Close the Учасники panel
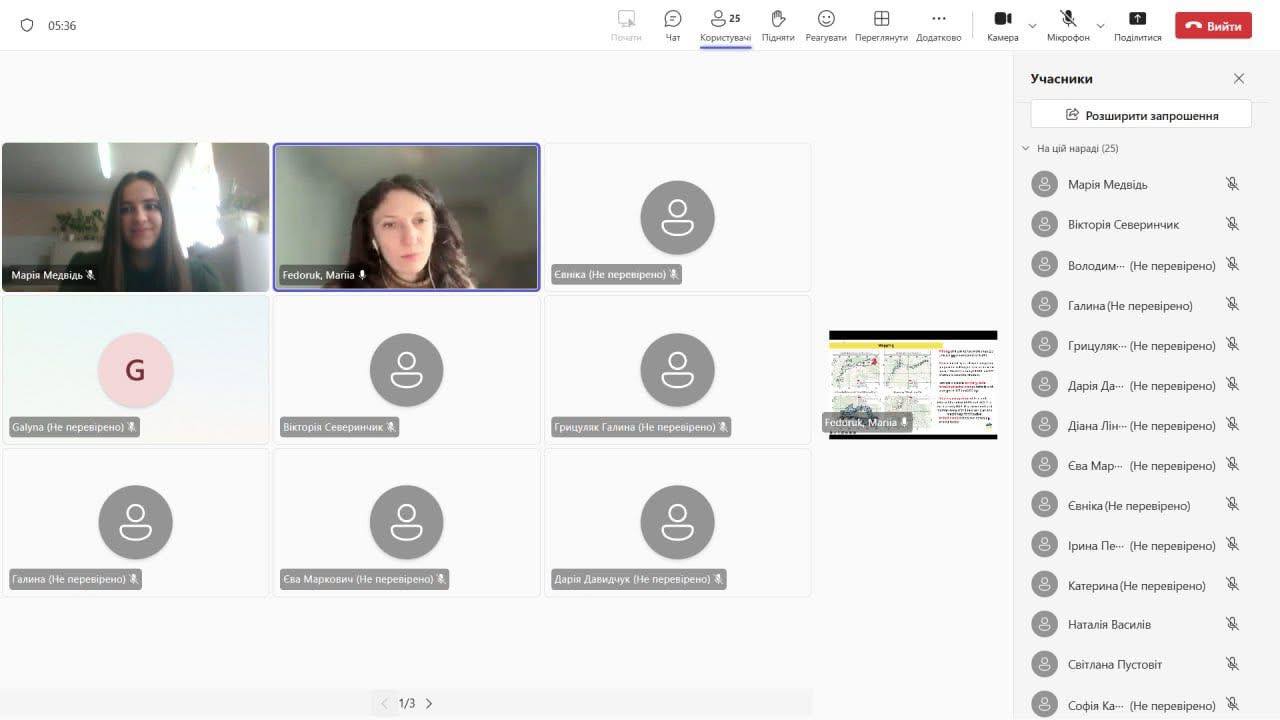Image resolution: width=1280 pixels, height=720 pixels. [x=1239, y=78]
